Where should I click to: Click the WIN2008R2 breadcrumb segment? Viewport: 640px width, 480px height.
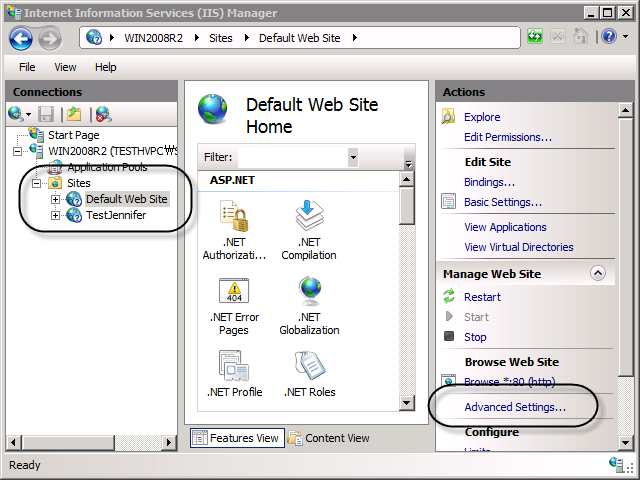tap(153, 38)
